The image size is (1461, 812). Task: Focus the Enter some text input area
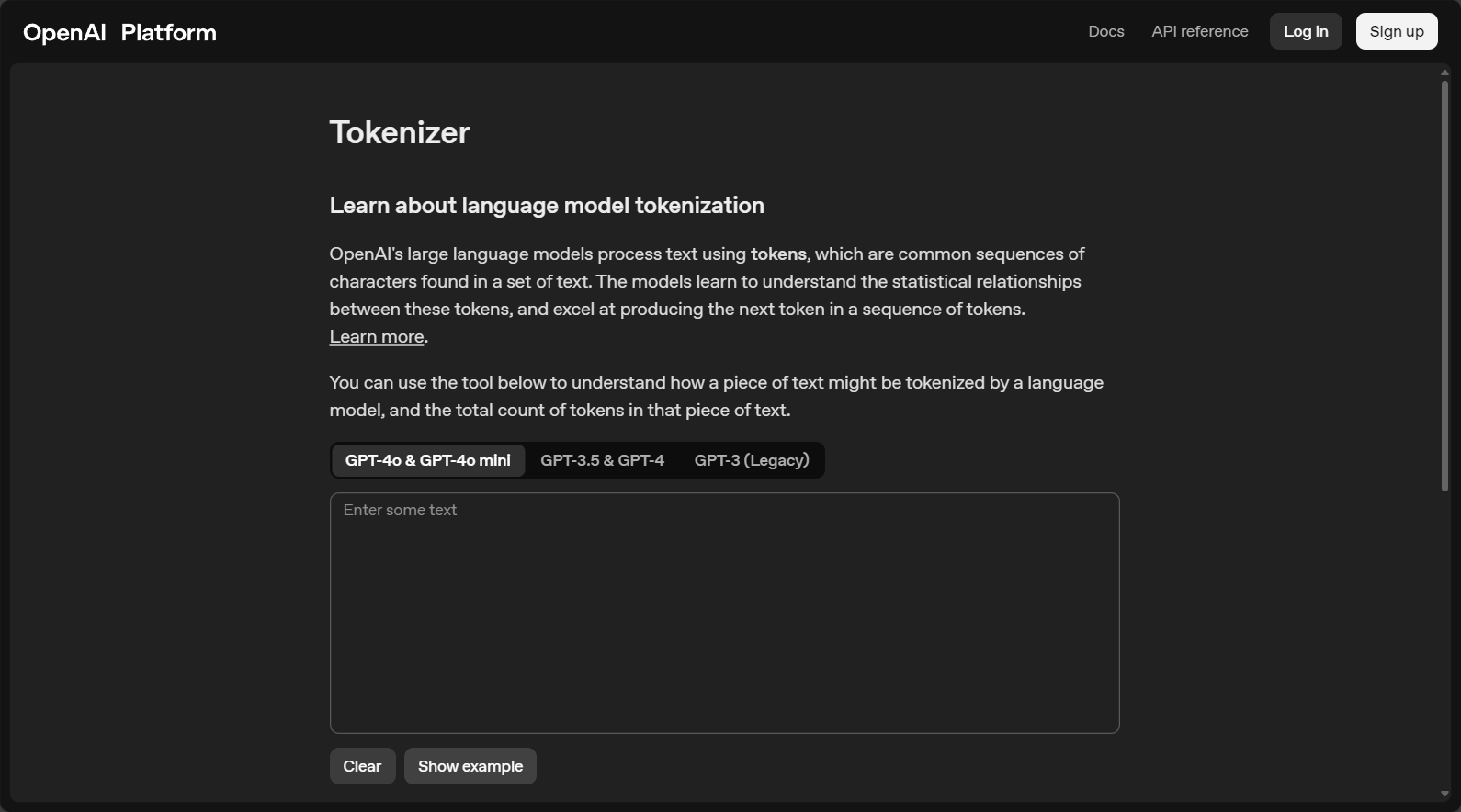click(x=724, y=613)
